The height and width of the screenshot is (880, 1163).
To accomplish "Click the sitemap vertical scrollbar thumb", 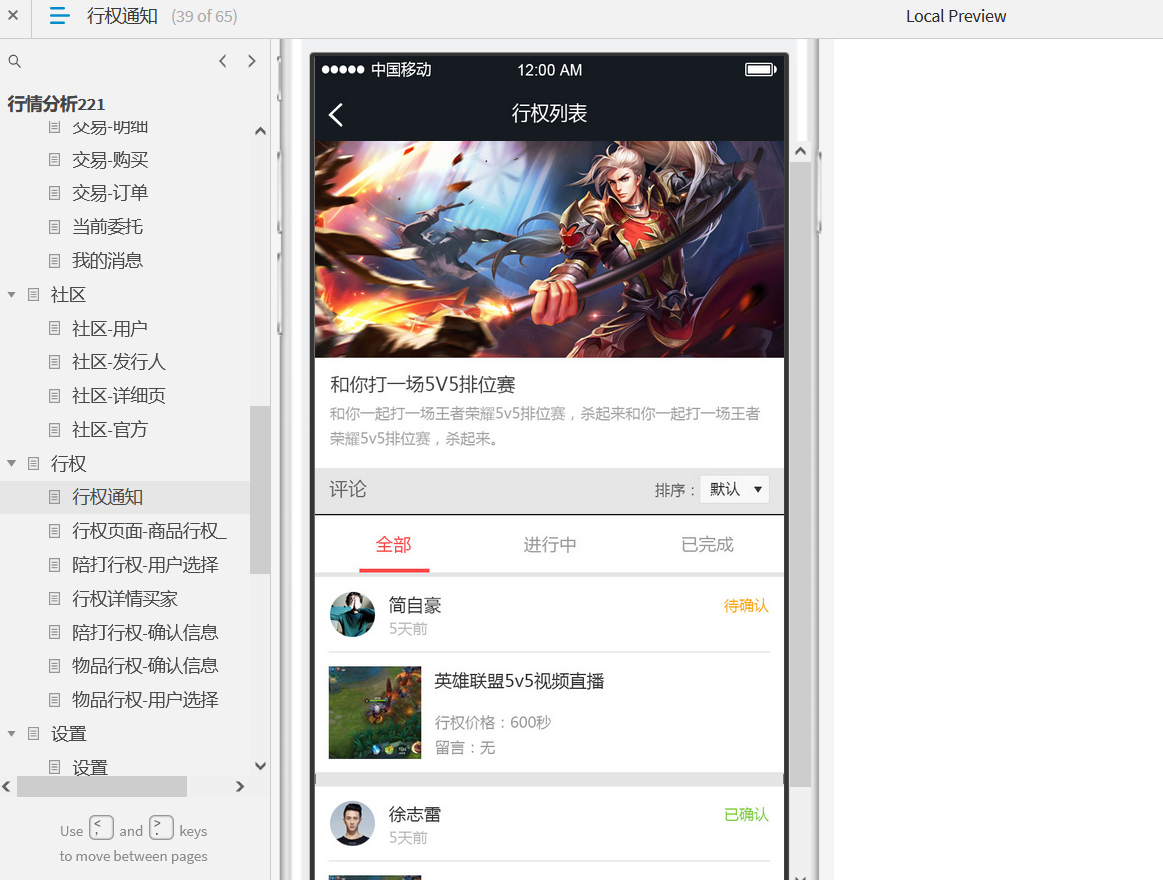I will [x=260, y=490].
